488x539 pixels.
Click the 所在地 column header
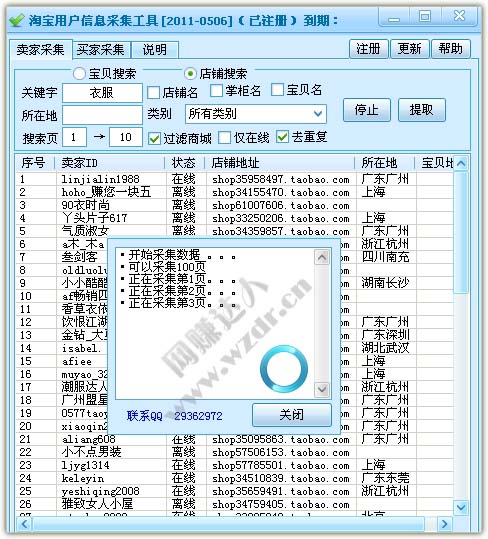pyautogui.click(x=385, y=163)
